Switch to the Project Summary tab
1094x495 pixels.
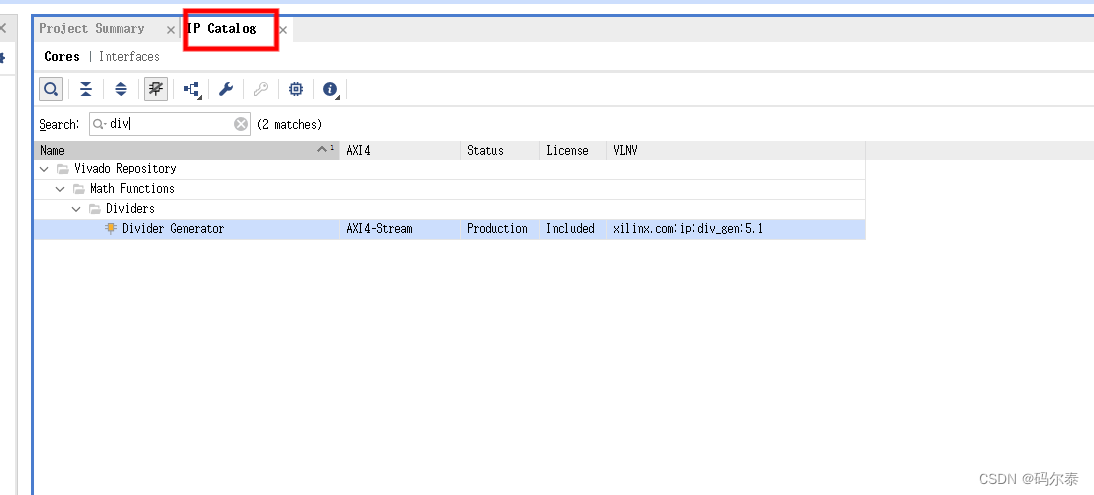[91, 29]
